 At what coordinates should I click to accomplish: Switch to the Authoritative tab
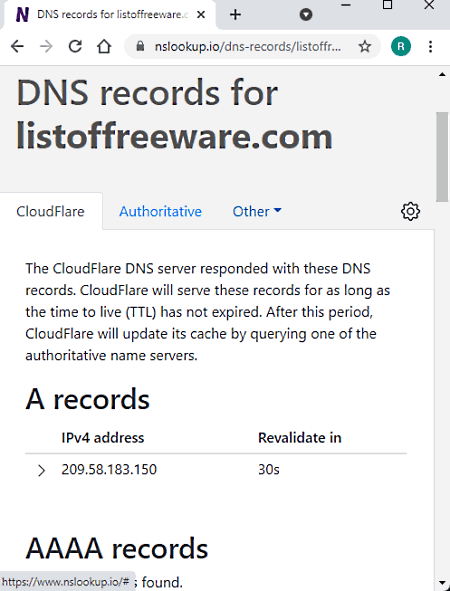pyautogui.click(x=160, y=211)
